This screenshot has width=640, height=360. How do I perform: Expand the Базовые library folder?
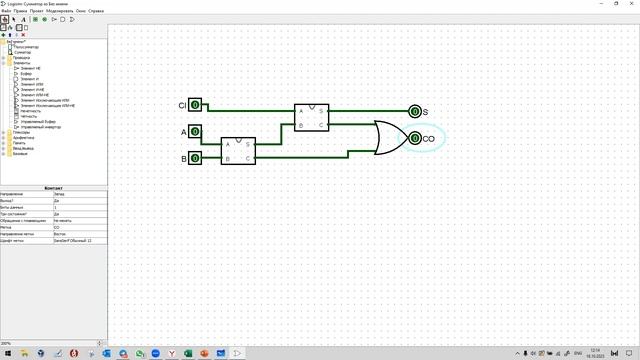point(3,154)
